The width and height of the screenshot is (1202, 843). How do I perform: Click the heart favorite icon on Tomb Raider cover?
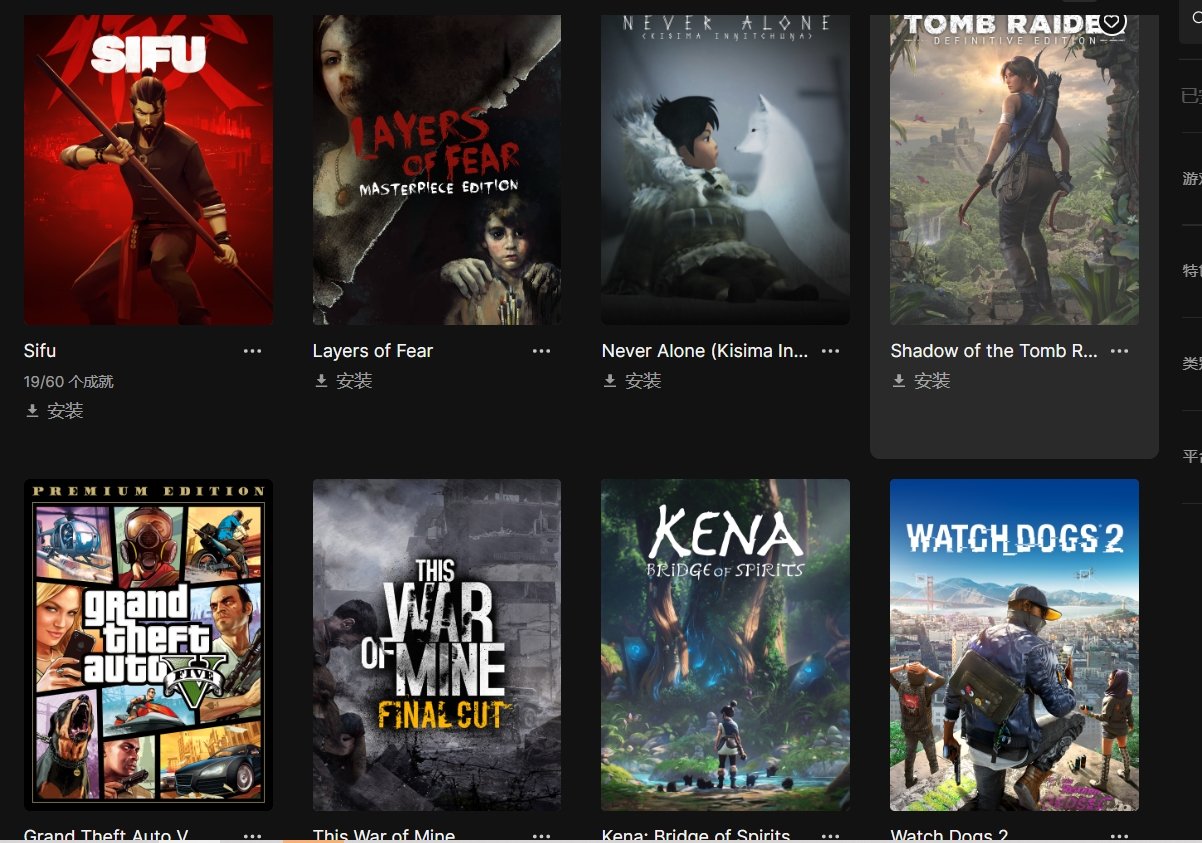coord(1112,21)
